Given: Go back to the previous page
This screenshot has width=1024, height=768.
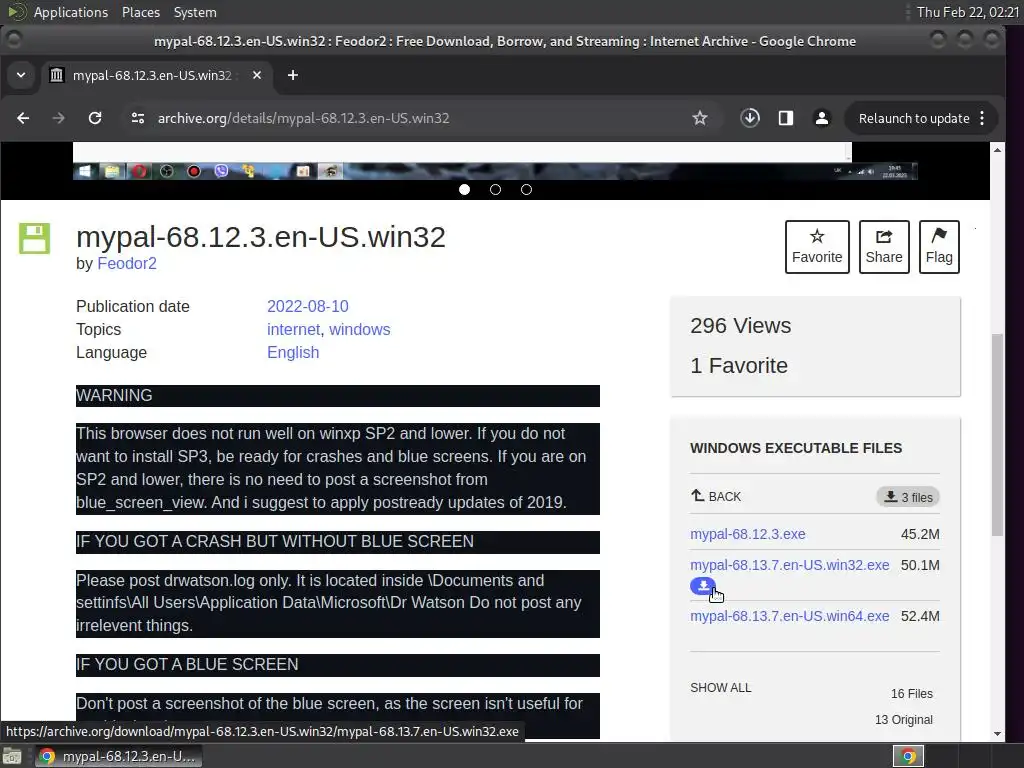Looking at the screenshot, I should click(x=23, y=118).
